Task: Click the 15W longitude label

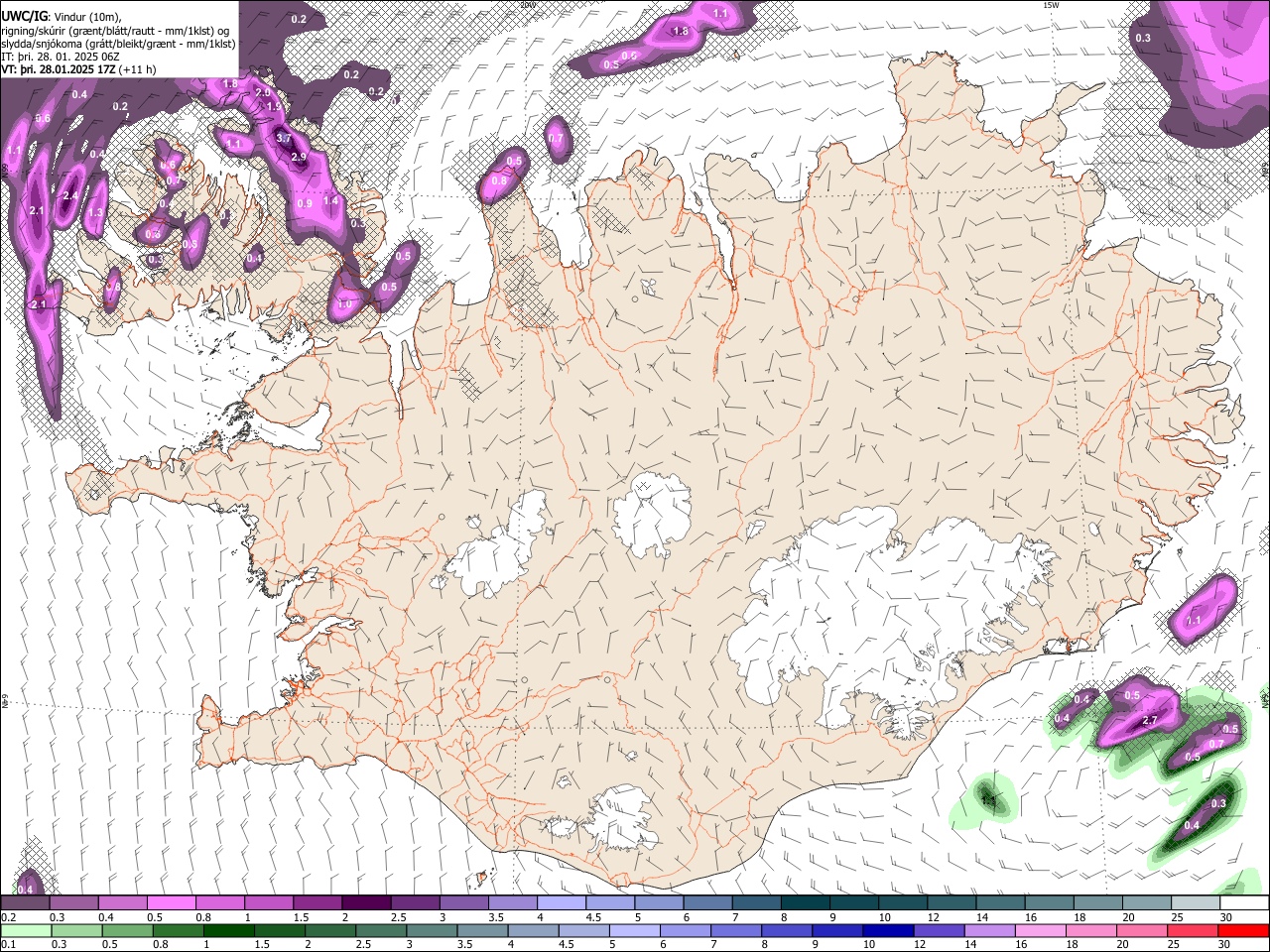Action: click(1051, 5)
